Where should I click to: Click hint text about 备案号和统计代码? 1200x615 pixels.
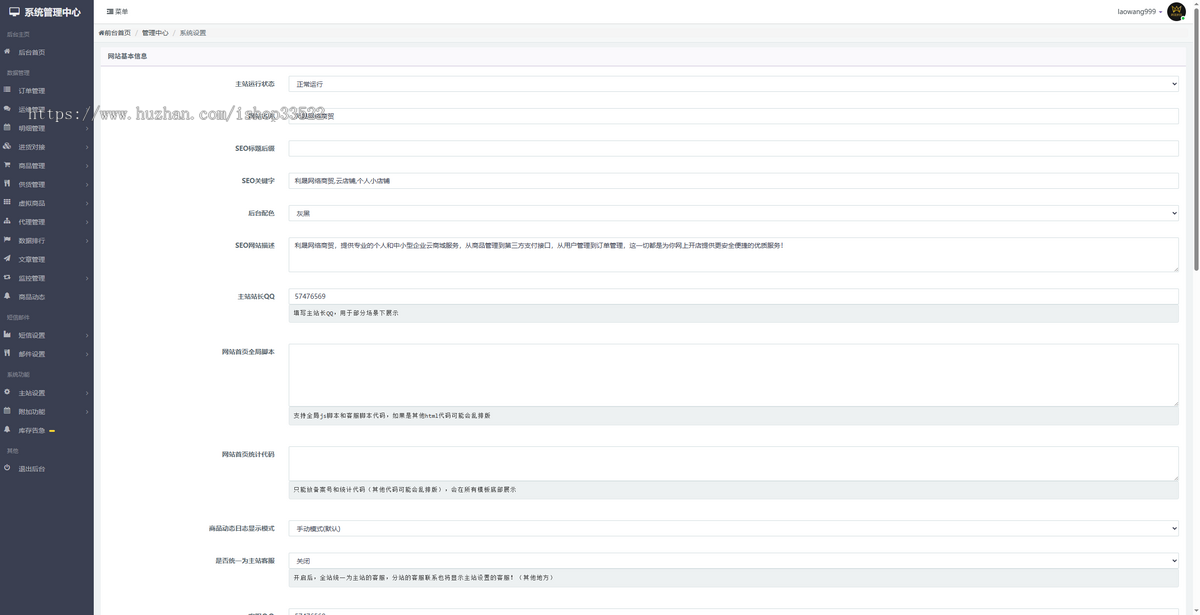(405, 490)
